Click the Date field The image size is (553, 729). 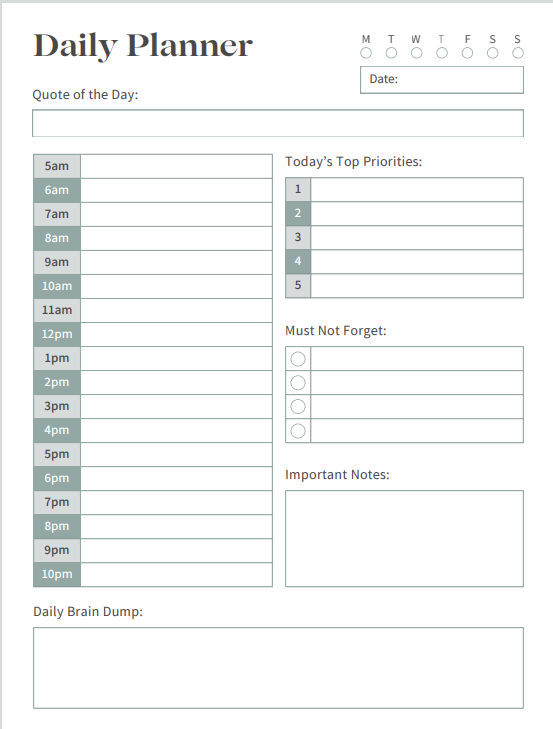point(442,80)
